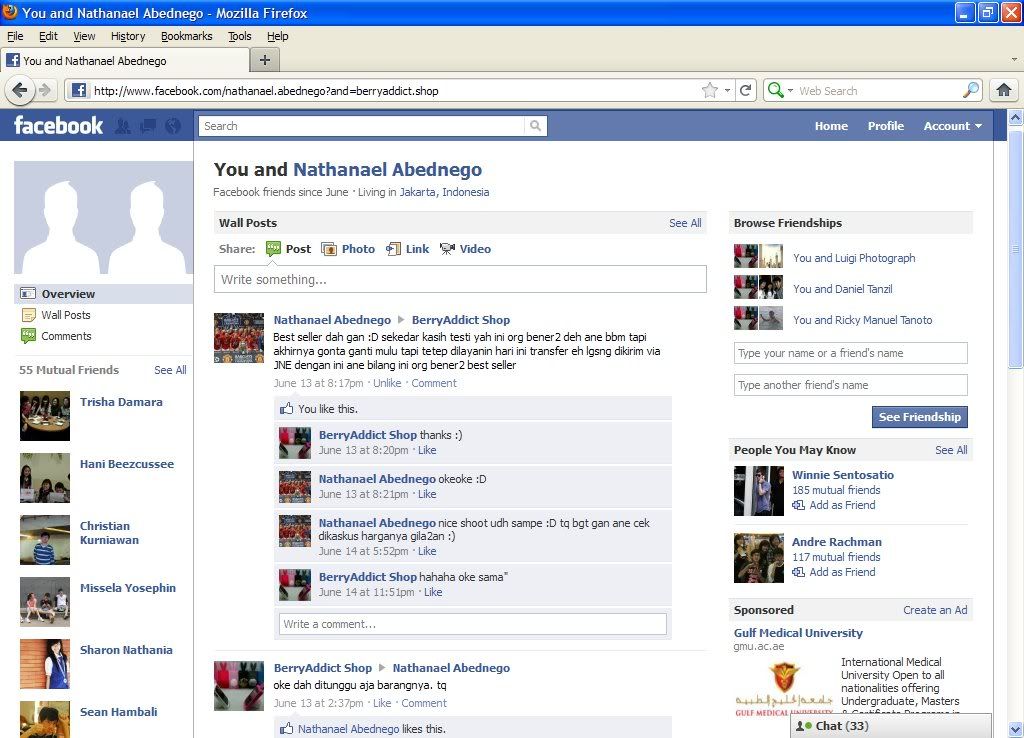The image size is (1024, 738).
Task: Click the Firefox forward arrow button
Action: (45, 90)
